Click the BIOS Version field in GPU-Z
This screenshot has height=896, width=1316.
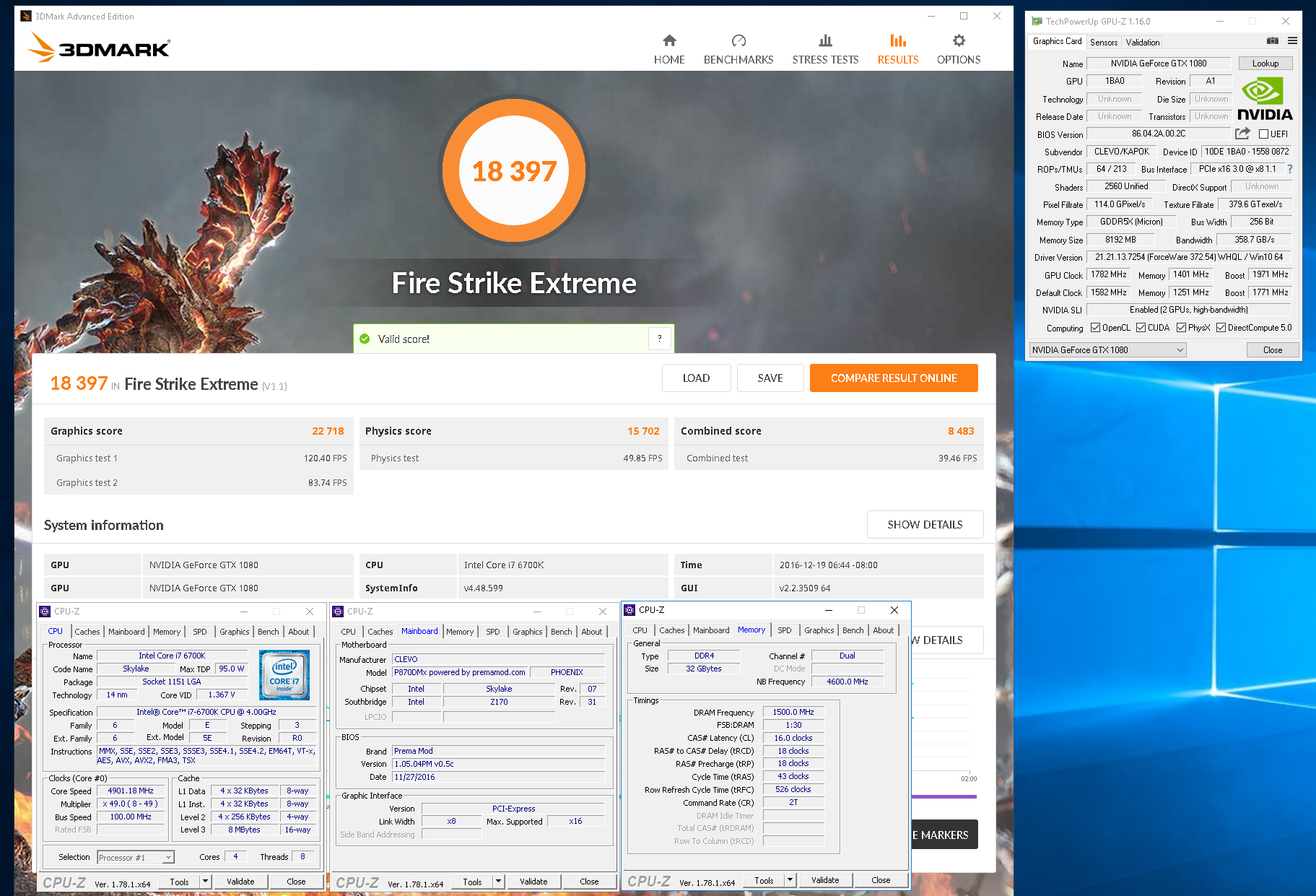point(1158,134)
